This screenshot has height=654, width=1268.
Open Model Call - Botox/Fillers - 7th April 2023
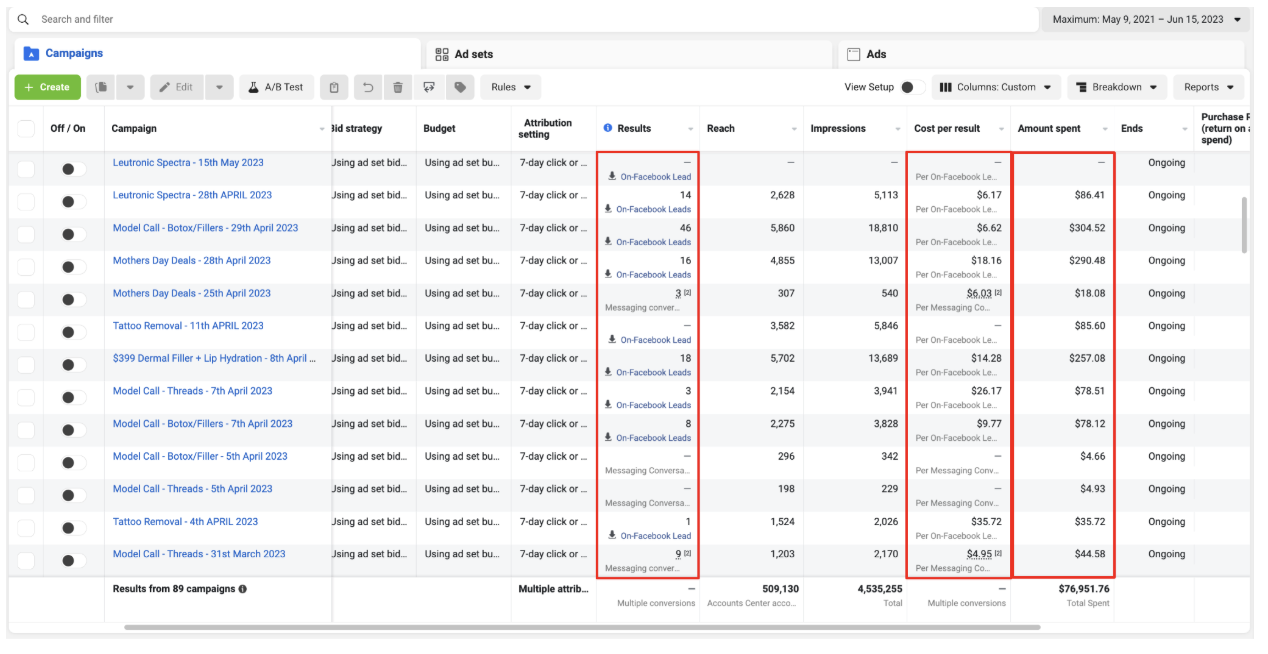tap(203, 424)
